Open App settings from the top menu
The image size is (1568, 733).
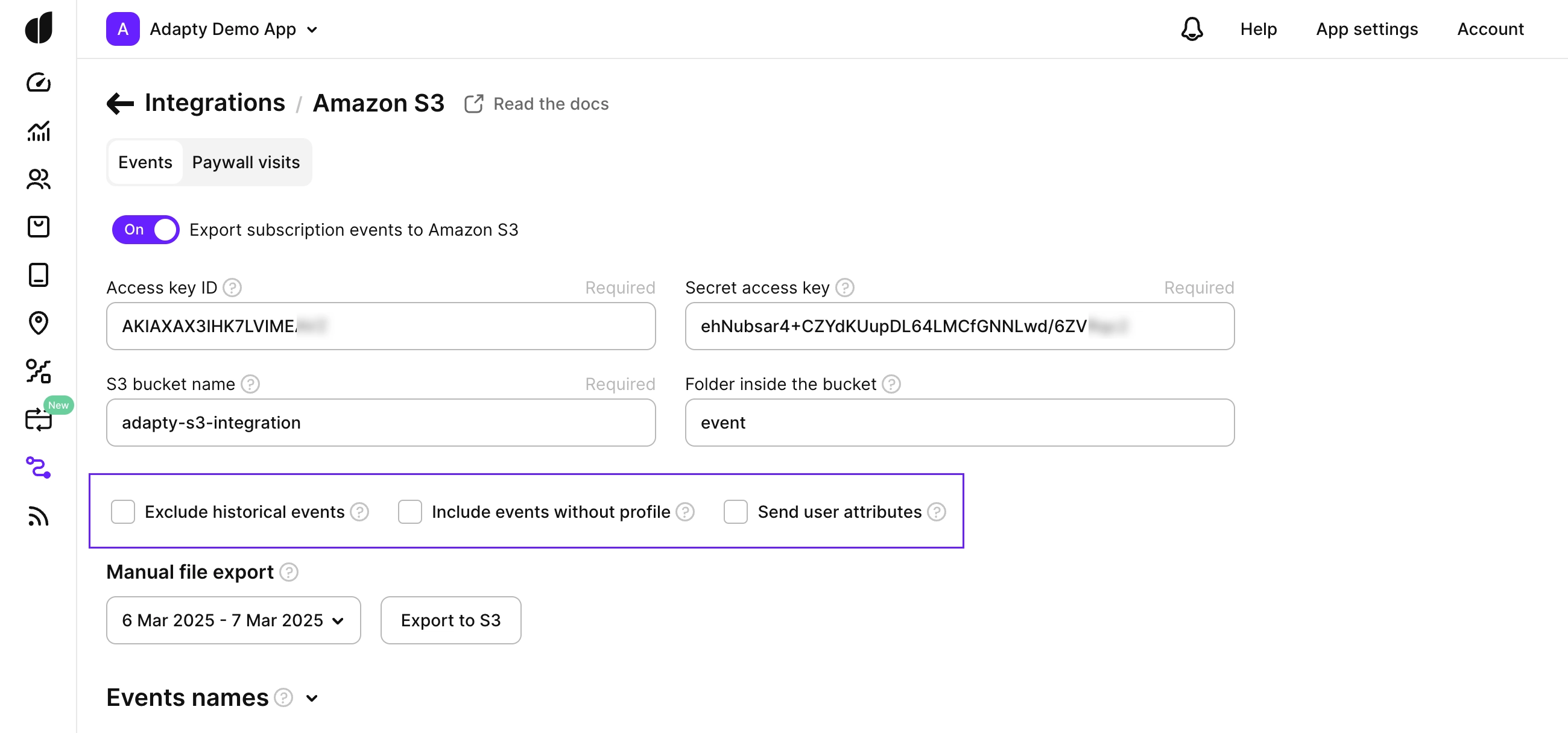(x=1367, y=28)
